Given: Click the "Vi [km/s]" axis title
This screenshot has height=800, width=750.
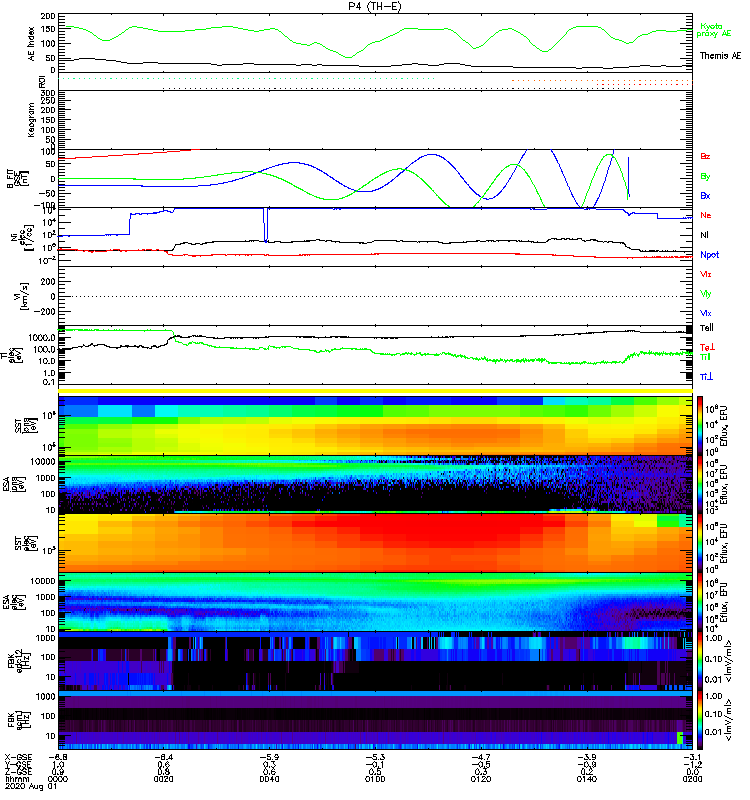Looking at the screenshot, I should pyautogui.click(x=22, y=295).
